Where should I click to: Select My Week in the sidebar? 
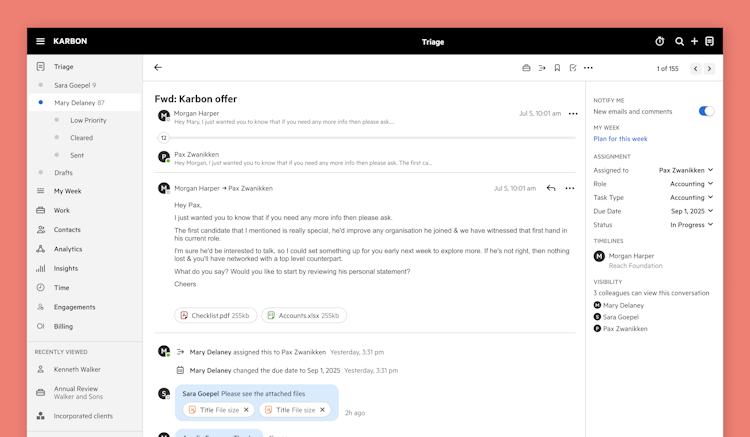pos(68,191)
